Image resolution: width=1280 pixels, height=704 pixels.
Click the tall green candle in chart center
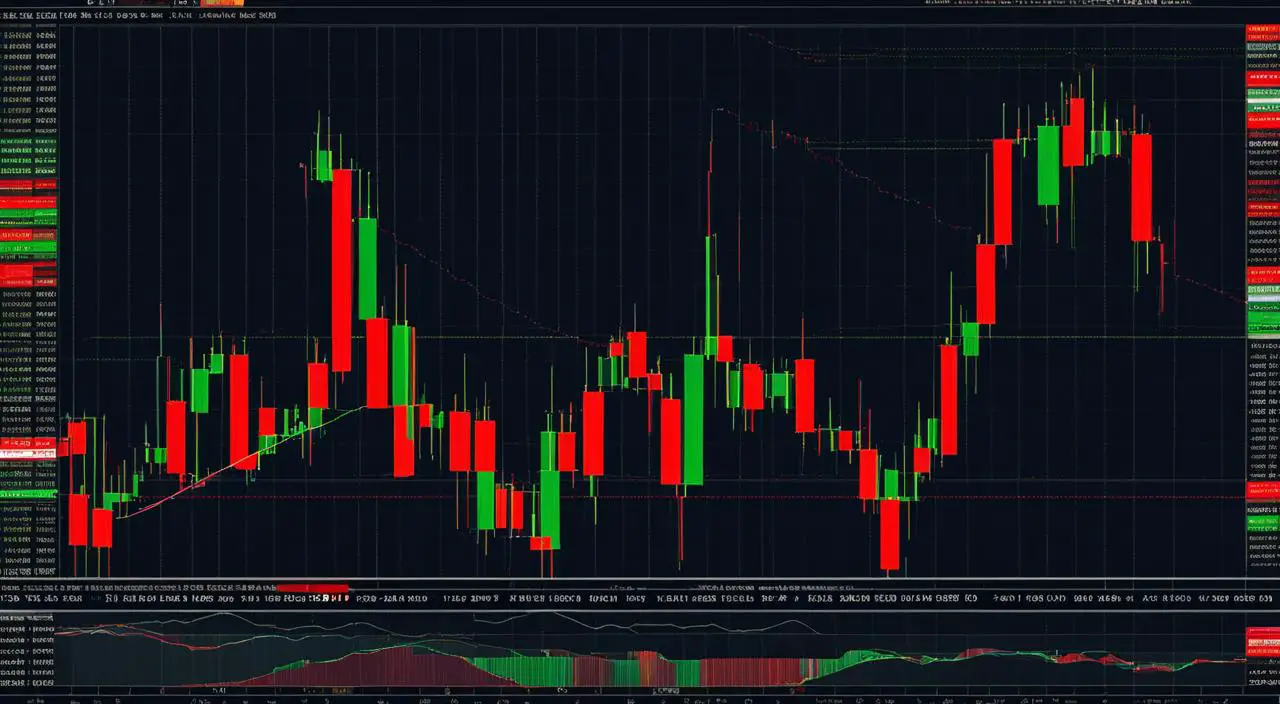[693, 418]
